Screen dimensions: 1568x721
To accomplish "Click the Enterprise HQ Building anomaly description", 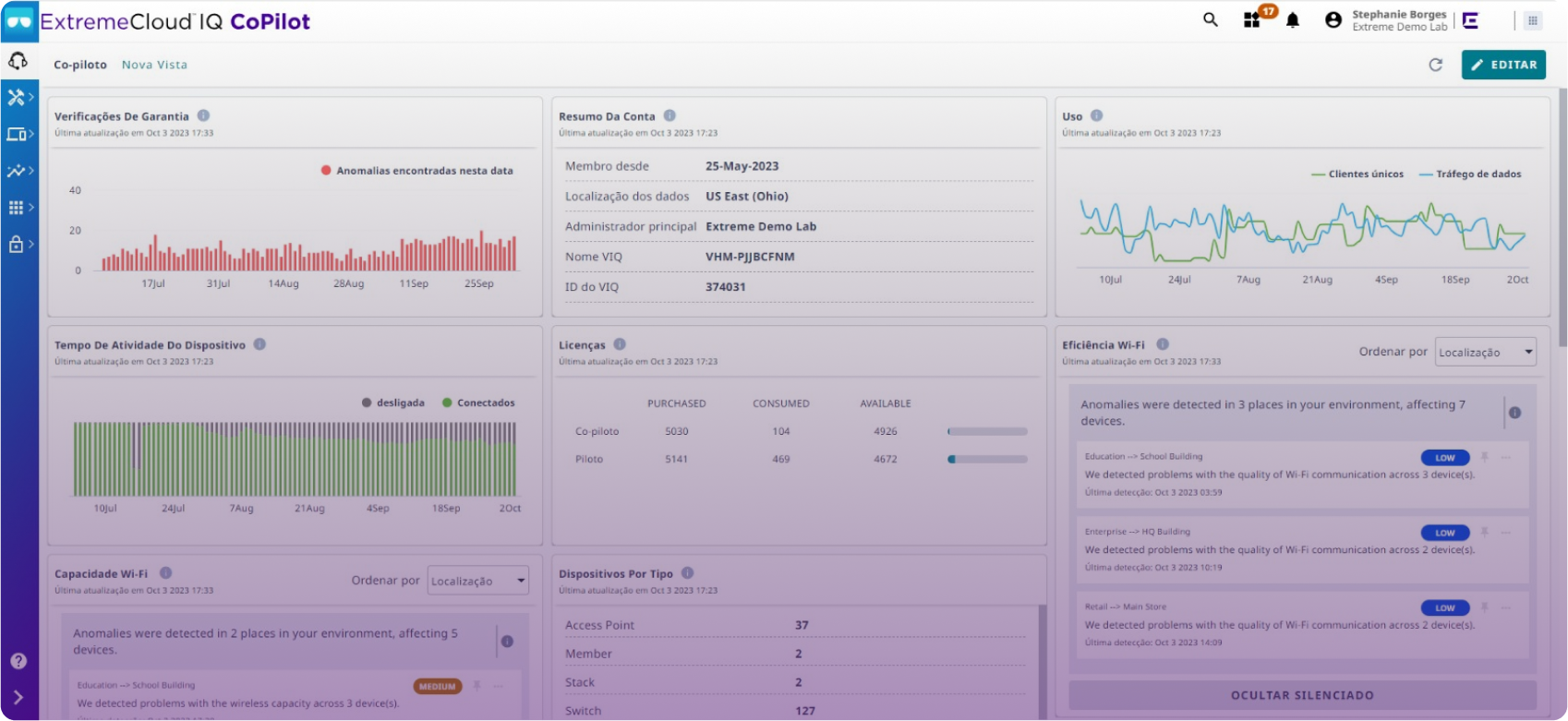I will 1279,549.
